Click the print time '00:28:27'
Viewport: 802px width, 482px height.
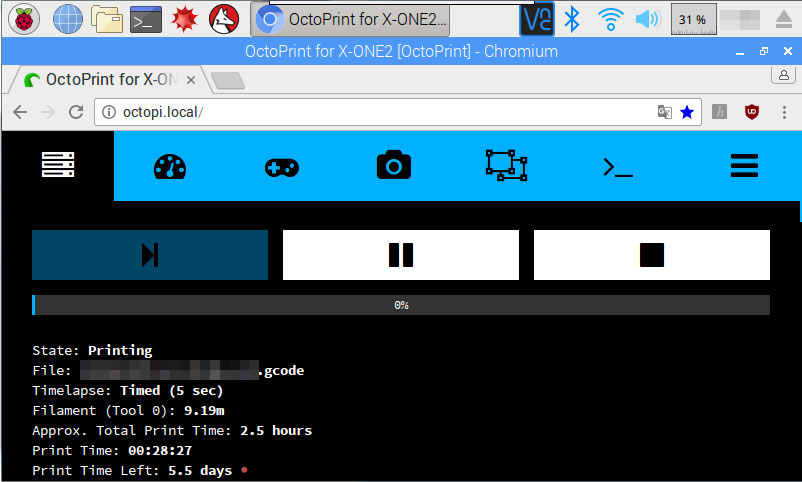click(160, 450)
